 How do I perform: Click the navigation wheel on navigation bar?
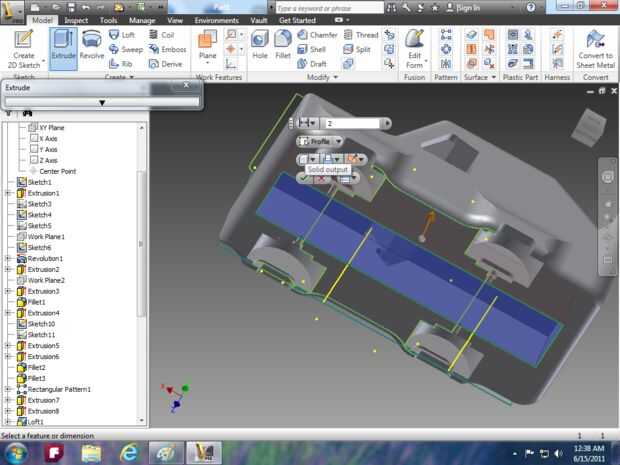click(x=608, y=177)
